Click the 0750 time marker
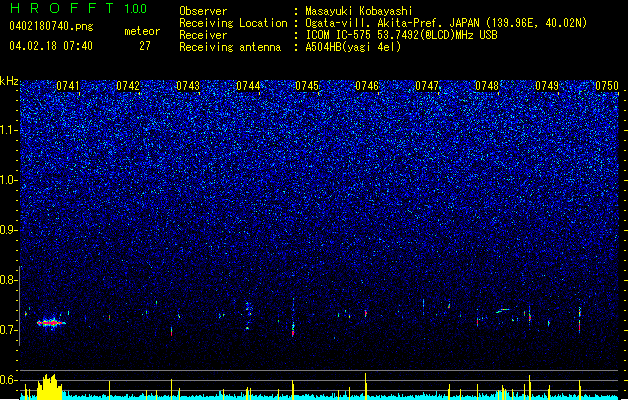 click(607, 86)
